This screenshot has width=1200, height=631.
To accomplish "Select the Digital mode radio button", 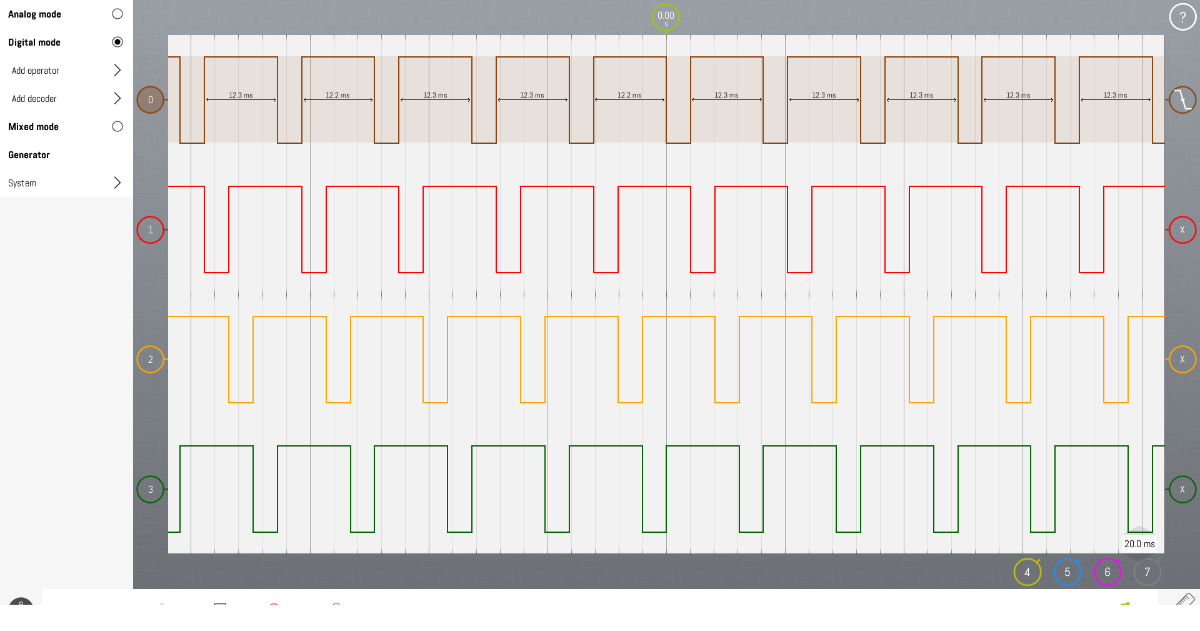I will coord(117,42).
